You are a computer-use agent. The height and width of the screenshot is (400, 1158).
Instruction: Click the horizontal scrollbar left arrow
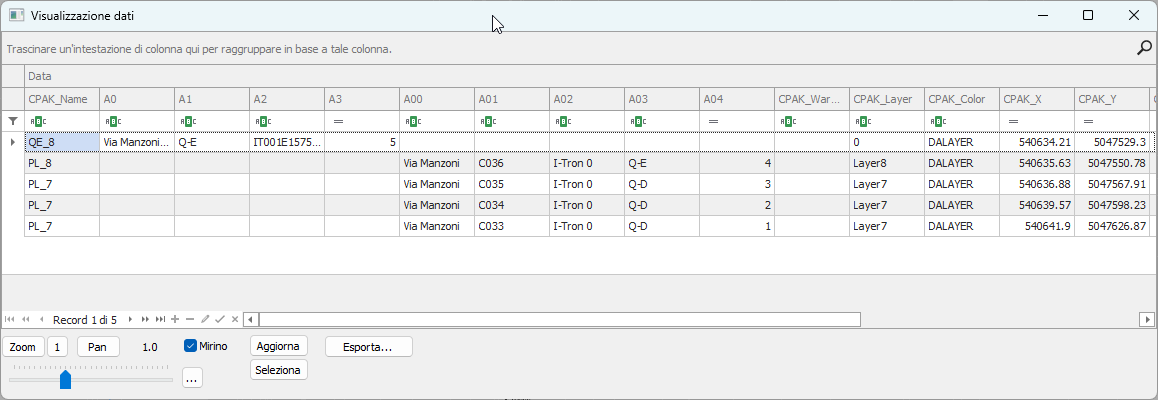(251, 320)
